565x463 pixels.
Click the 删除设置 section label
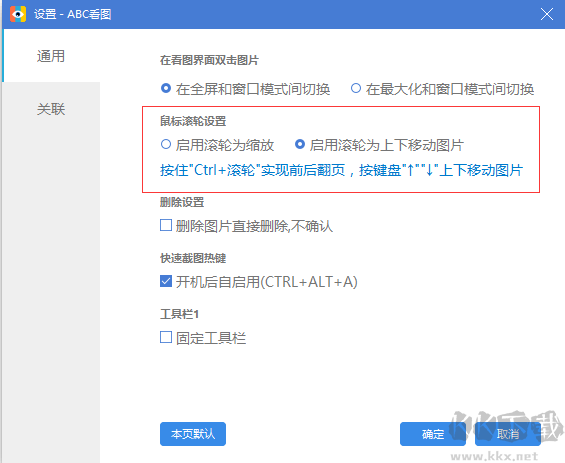click(182, 202)
